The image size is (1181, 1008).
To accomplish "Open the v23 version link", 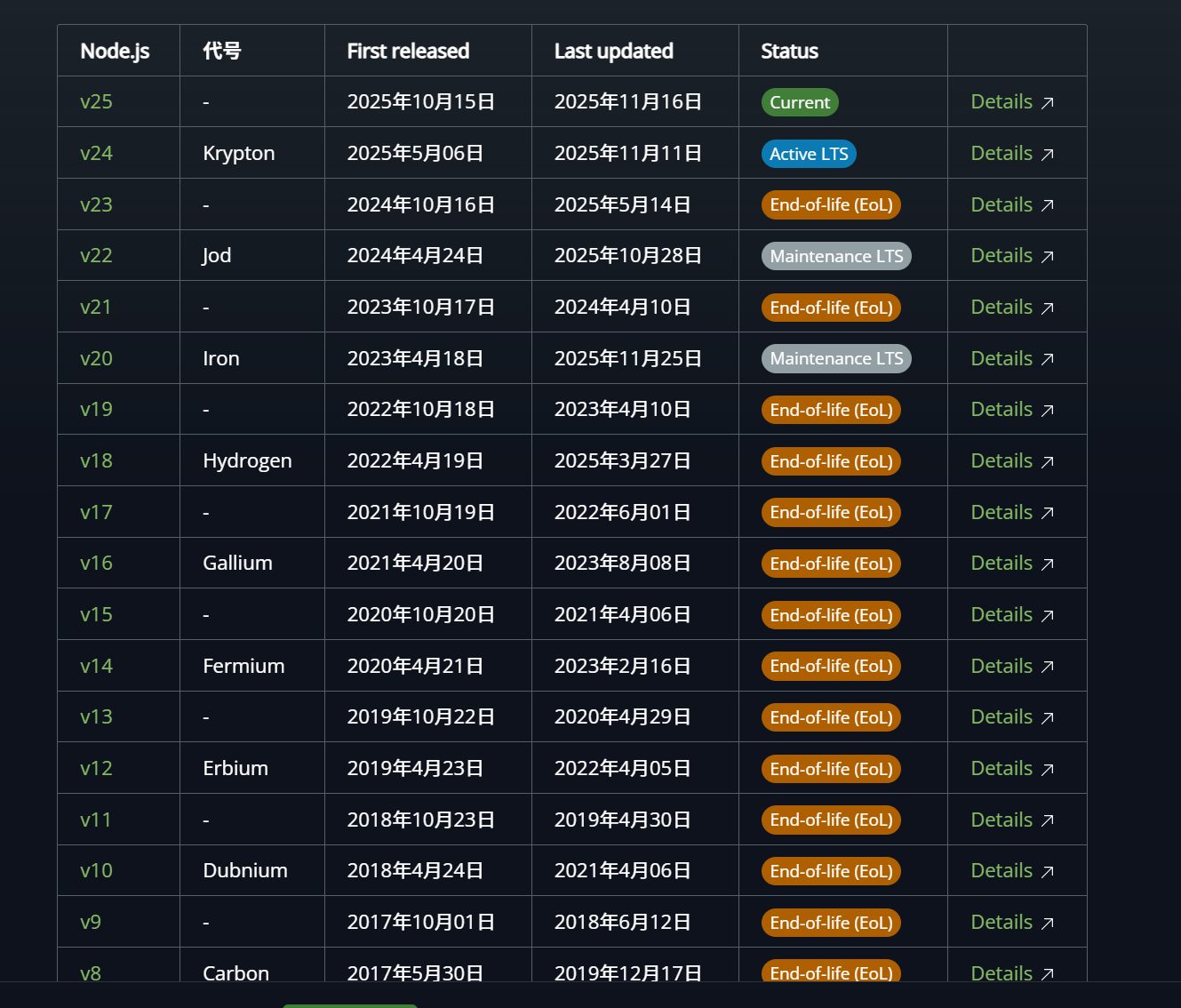I will [96, 204].
